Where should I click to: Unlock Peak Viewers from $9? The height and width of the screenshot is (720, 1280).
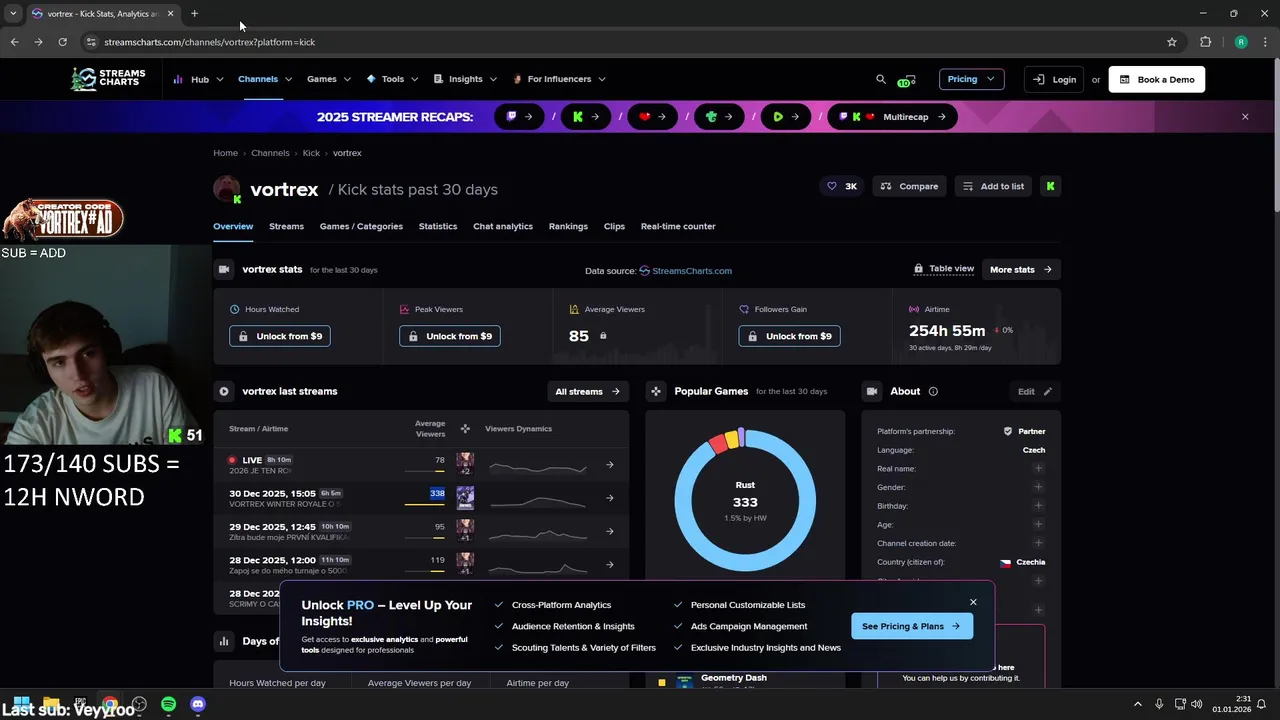450,336
